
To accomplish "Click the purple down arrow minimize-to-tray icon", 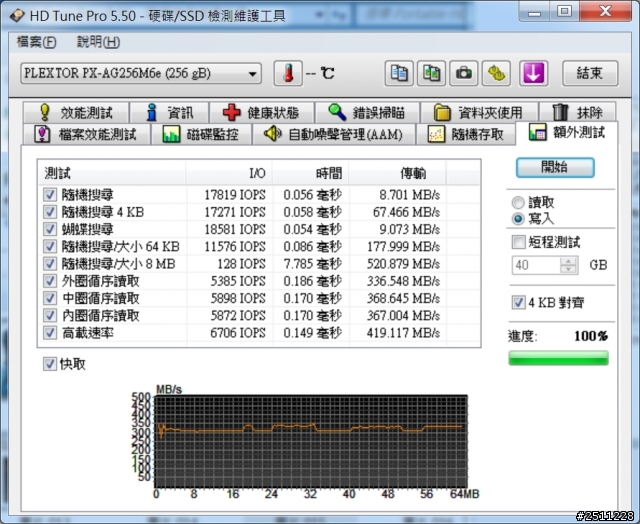I will (x=533, y=73).
